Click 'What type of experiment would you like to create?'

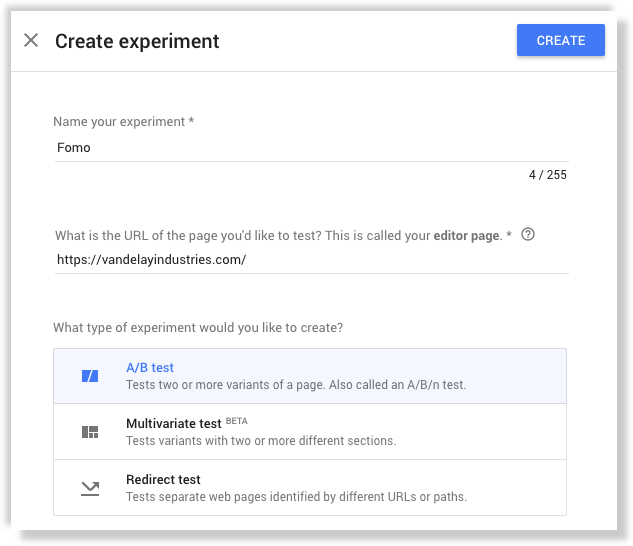[x=198, y=328]
